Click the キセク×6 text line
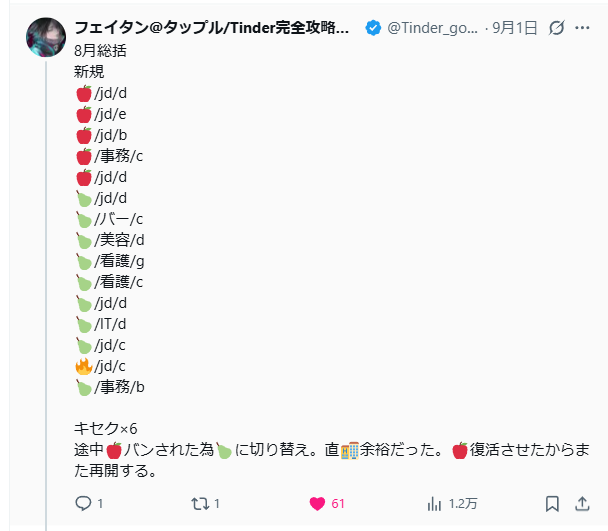608x531 pixels. pos(106,428)
